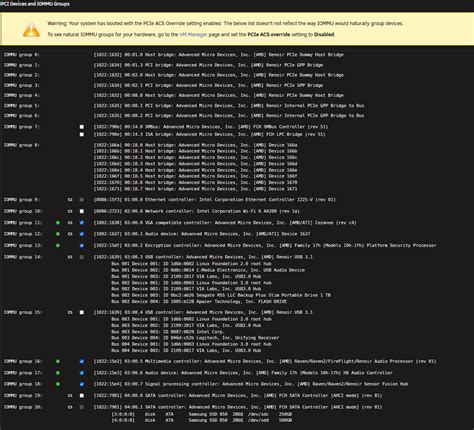Check the ISA bridge FCH LPC Bridge checkbox
Viewport: 474px width, 430px height.
(82, 134)
